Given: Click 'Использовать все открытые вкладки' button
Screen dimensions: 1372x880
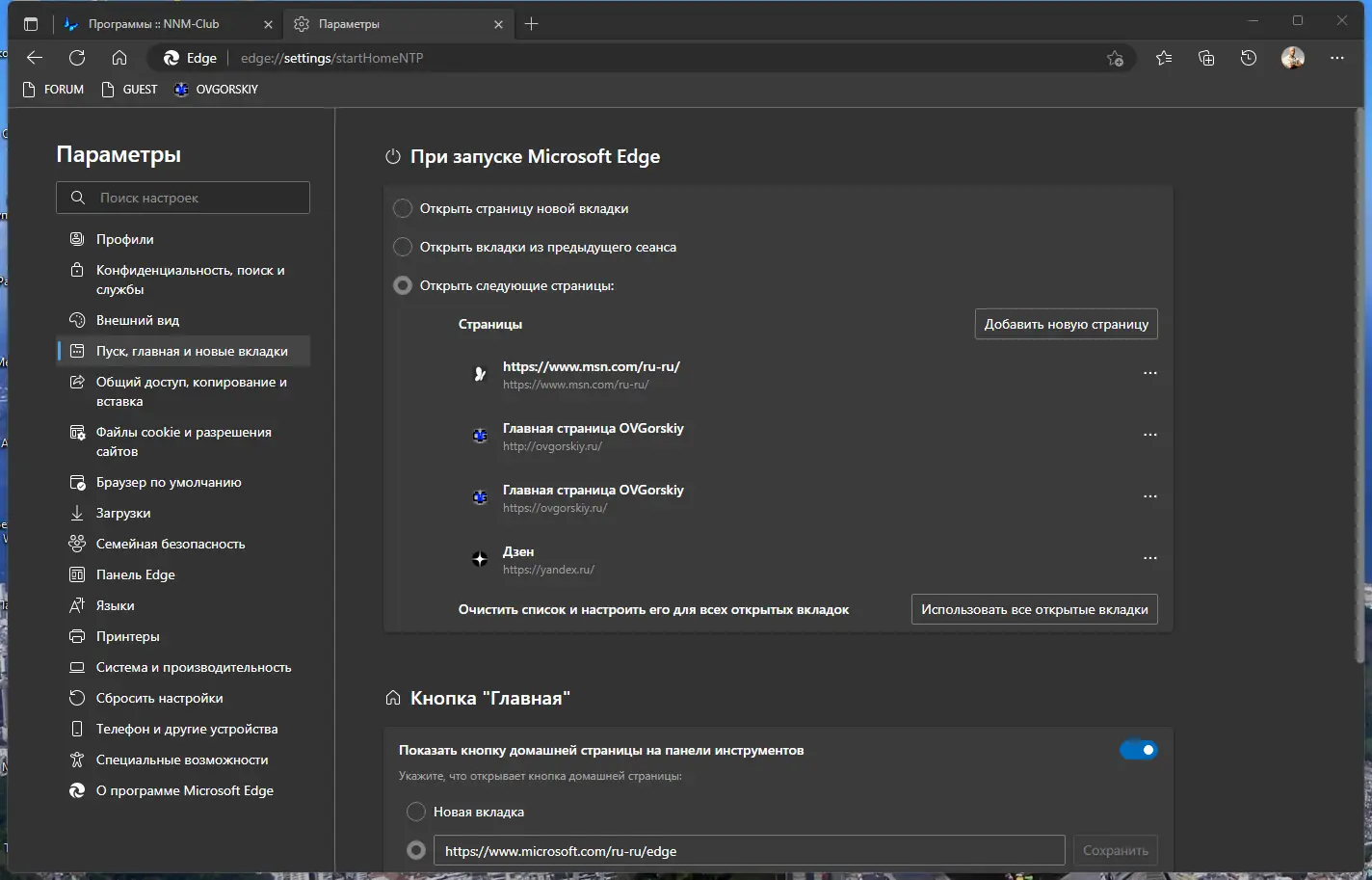Looking at the screenshot, I should (x=1034, y=609).
